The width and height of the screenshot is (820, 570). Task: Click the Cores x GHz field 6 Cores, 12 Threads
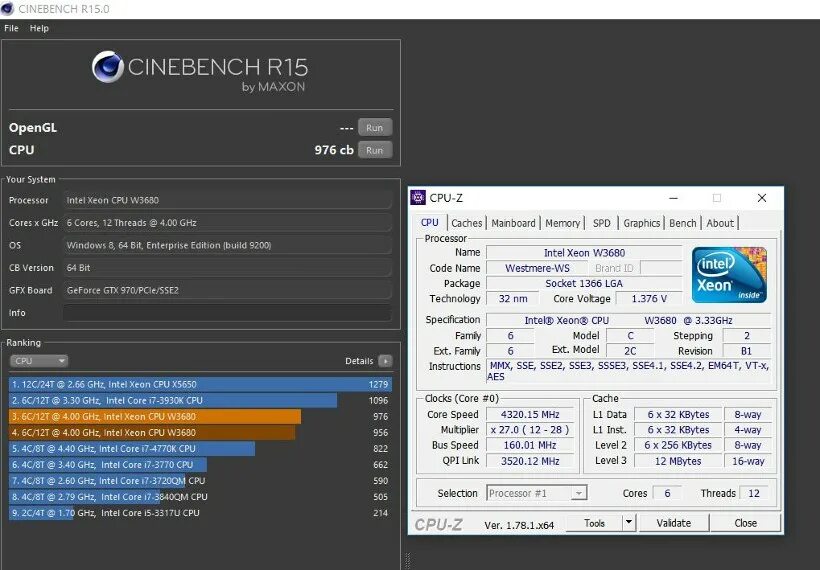pos(227,223)
